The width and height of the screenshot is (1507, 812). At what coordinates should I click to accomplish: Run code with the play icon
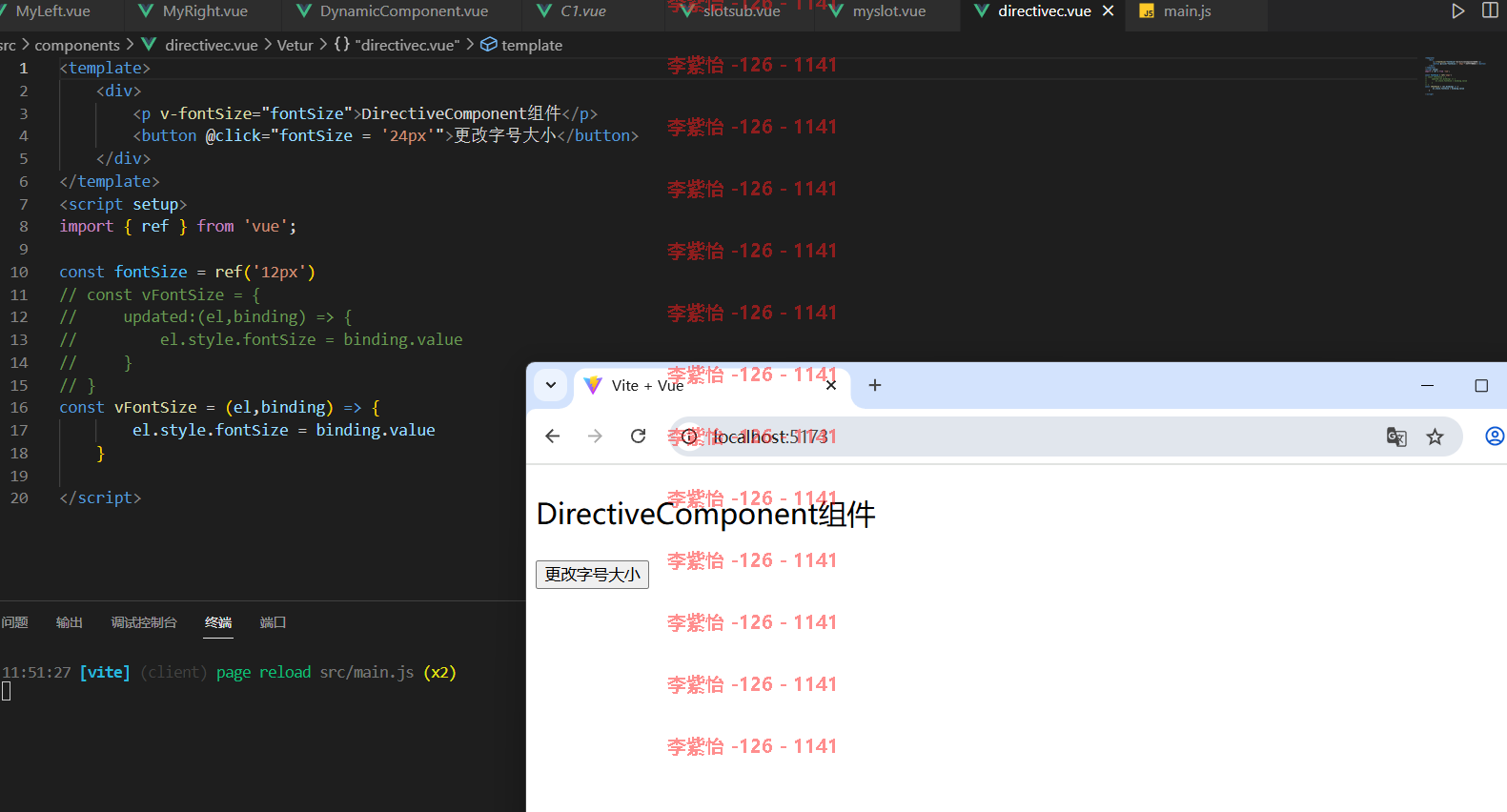[1457, 11]
